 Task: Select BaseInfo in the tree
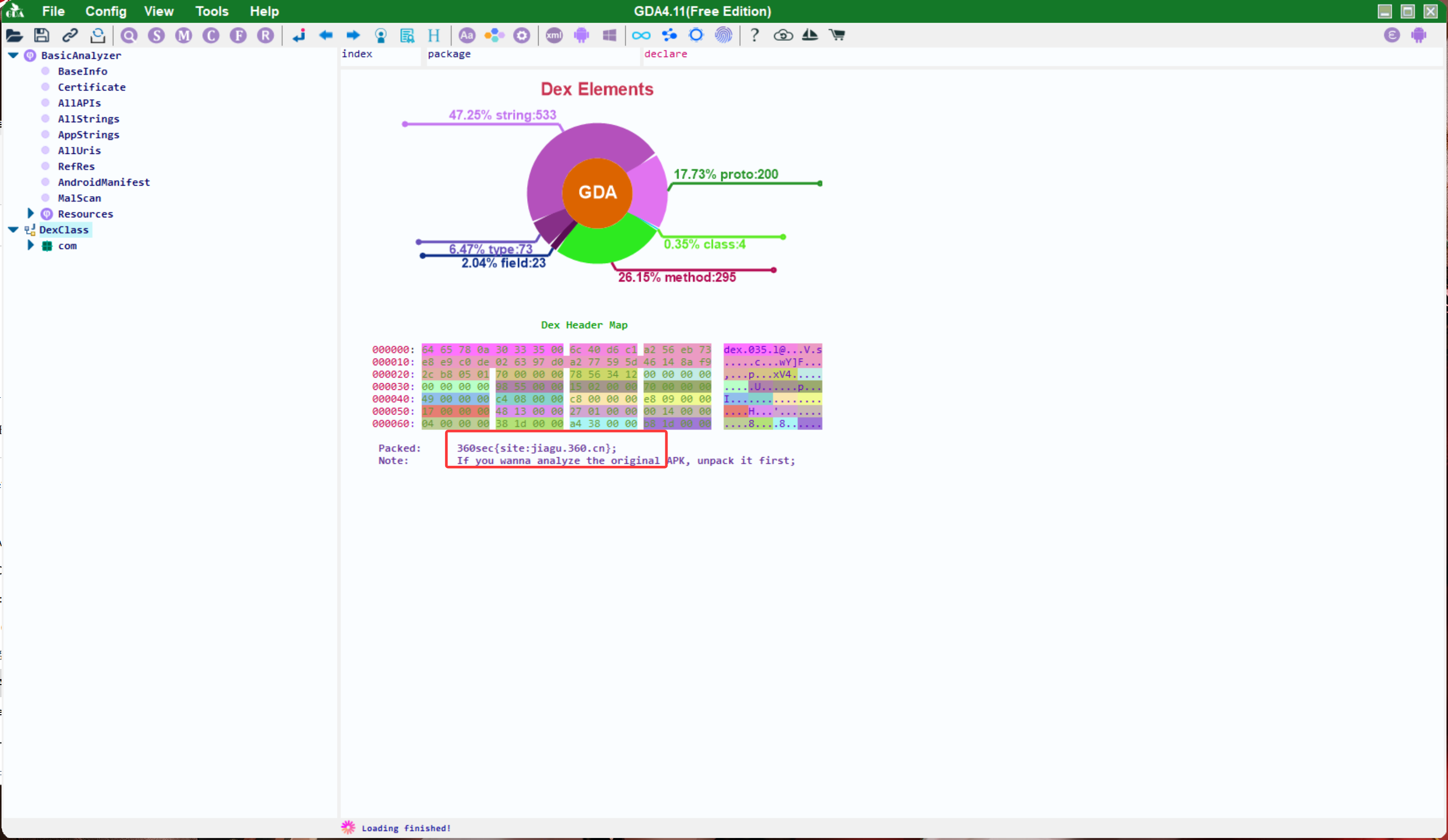point(82,71)
